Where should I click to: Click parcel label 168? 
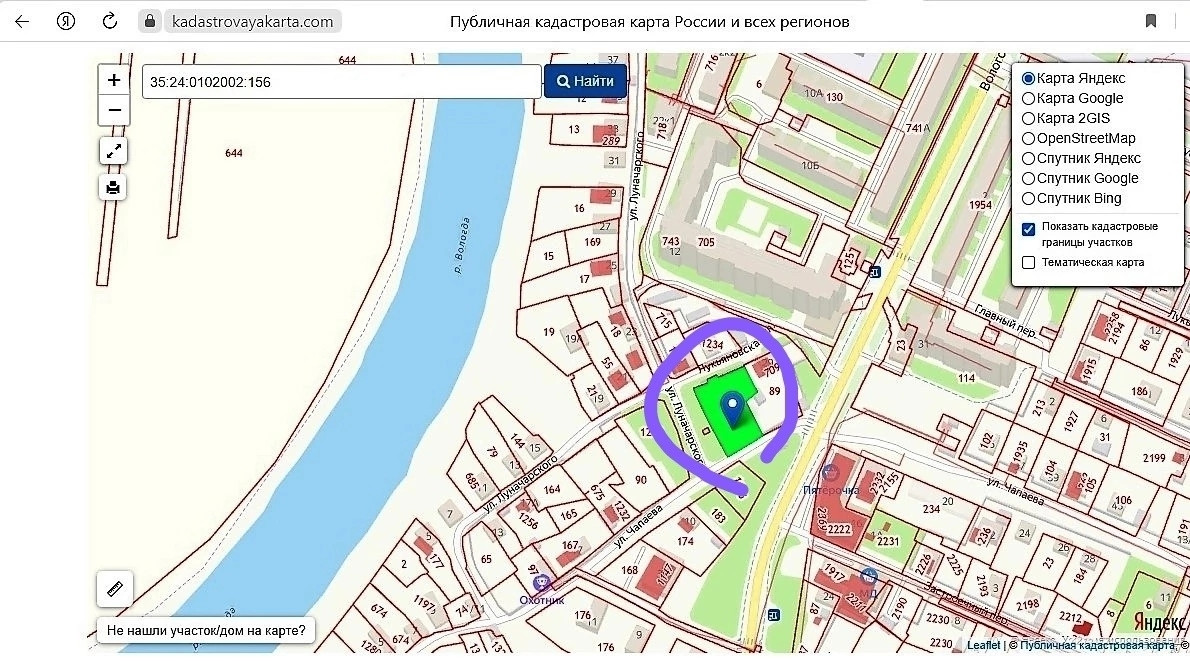click(x=629, y=570)
